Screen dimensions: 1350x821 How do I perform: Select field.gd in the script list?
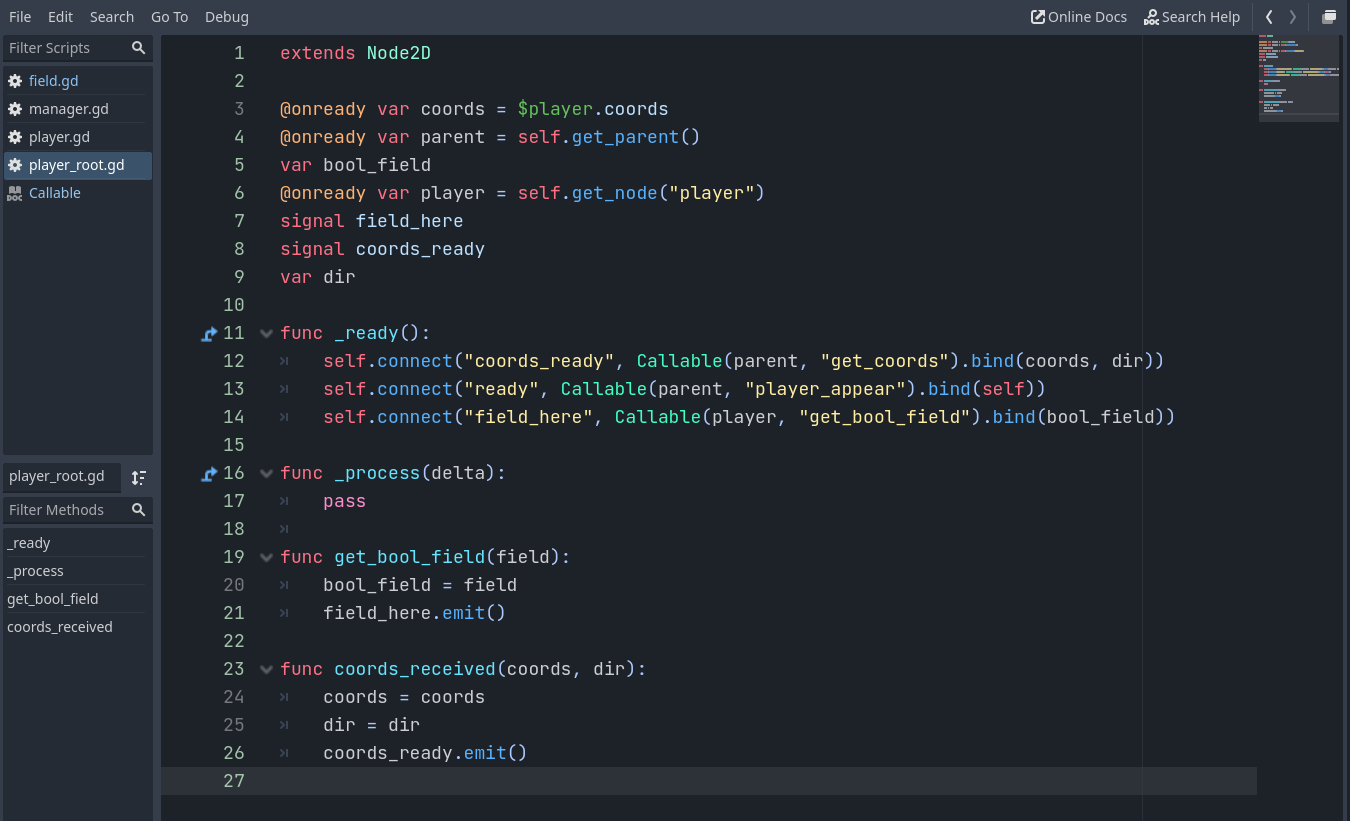pyautogui.click(x=53, y=81)
